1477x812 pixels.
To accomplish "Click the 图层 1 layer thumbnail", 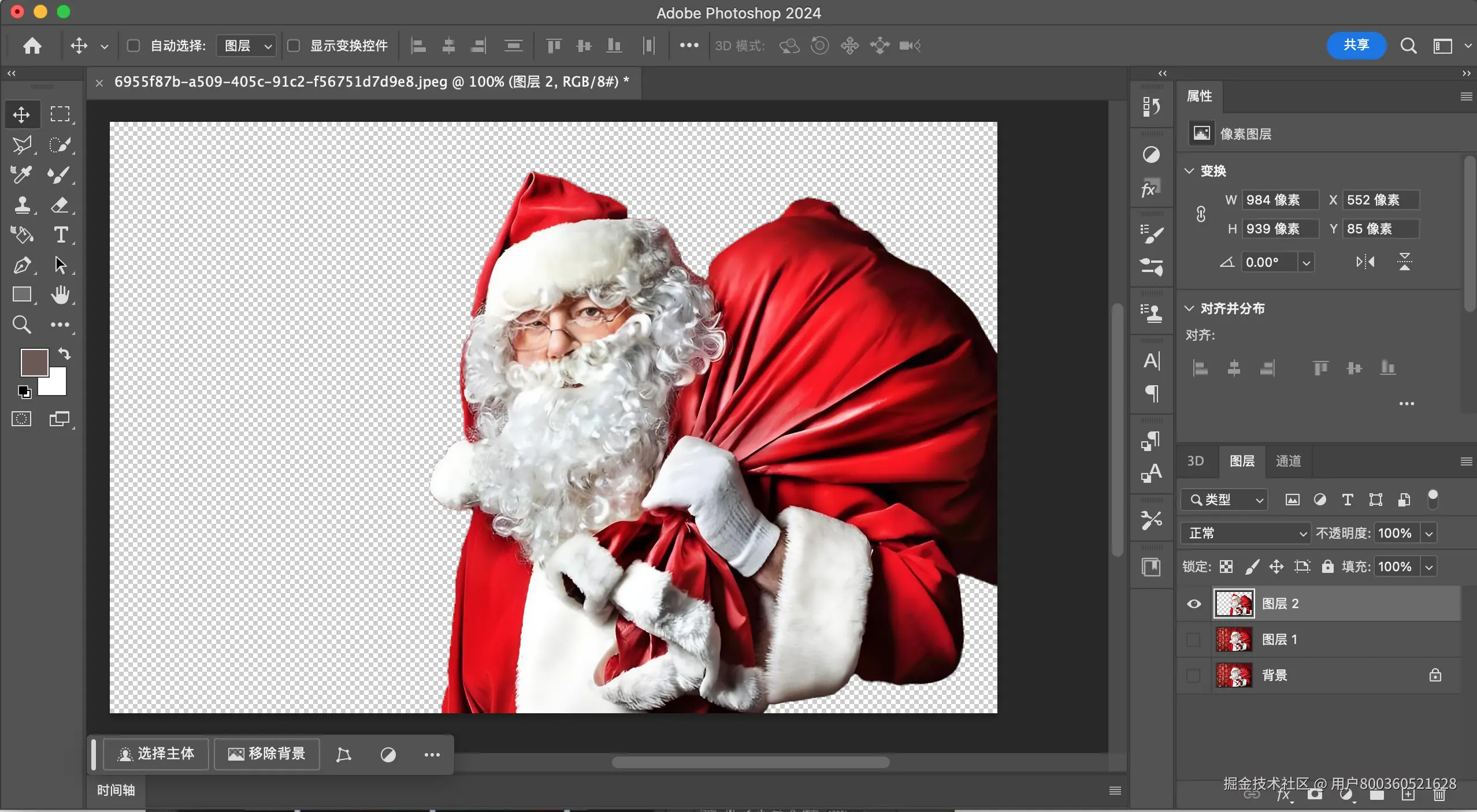I will tap(1234, 640).
